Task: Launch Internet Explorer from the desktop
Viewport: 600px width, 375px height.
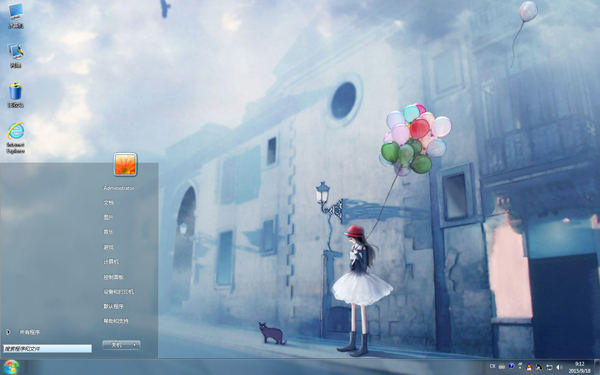Action: pos(16,138)
